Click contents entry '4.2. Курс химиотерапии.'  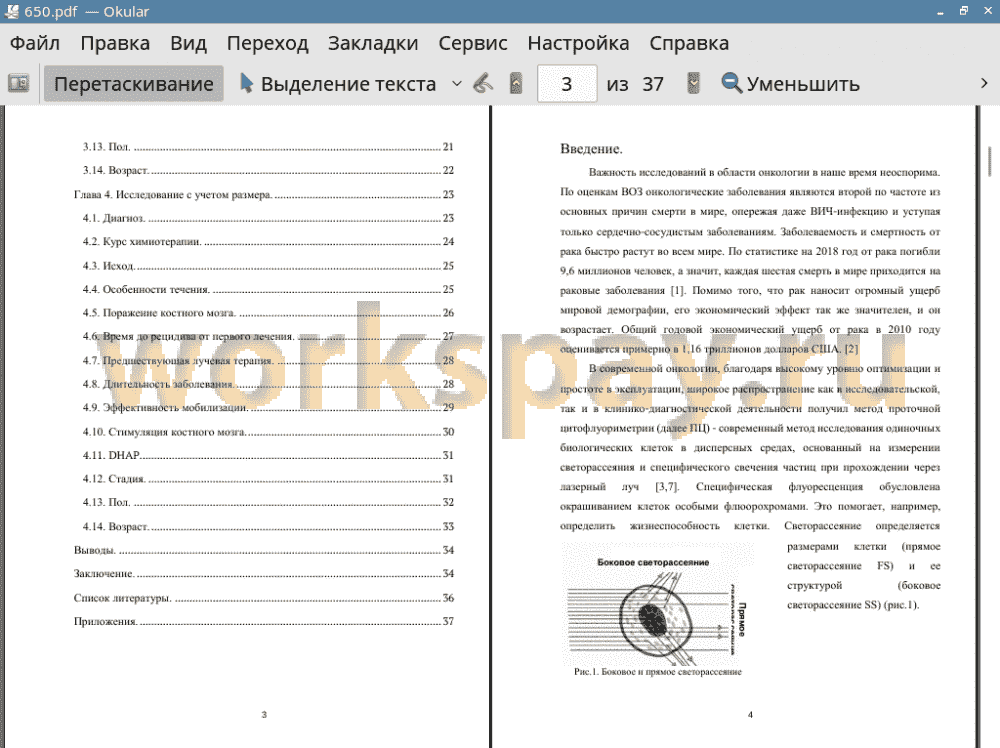(x=268, y=242)
